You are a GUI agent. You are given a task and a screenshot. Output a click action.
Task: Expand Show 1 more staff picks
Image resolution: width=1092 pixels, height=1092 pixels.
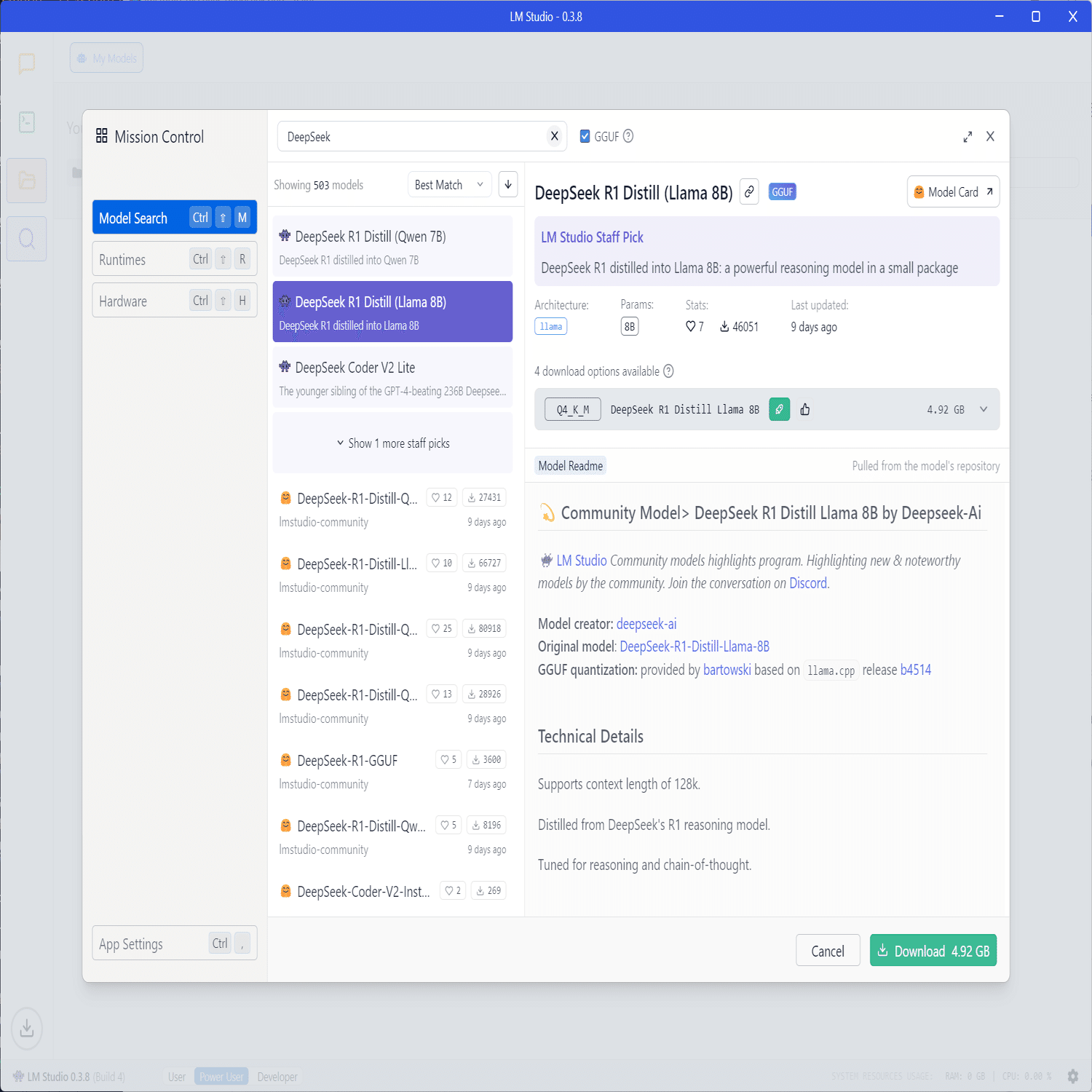click(x=393, y=443)
